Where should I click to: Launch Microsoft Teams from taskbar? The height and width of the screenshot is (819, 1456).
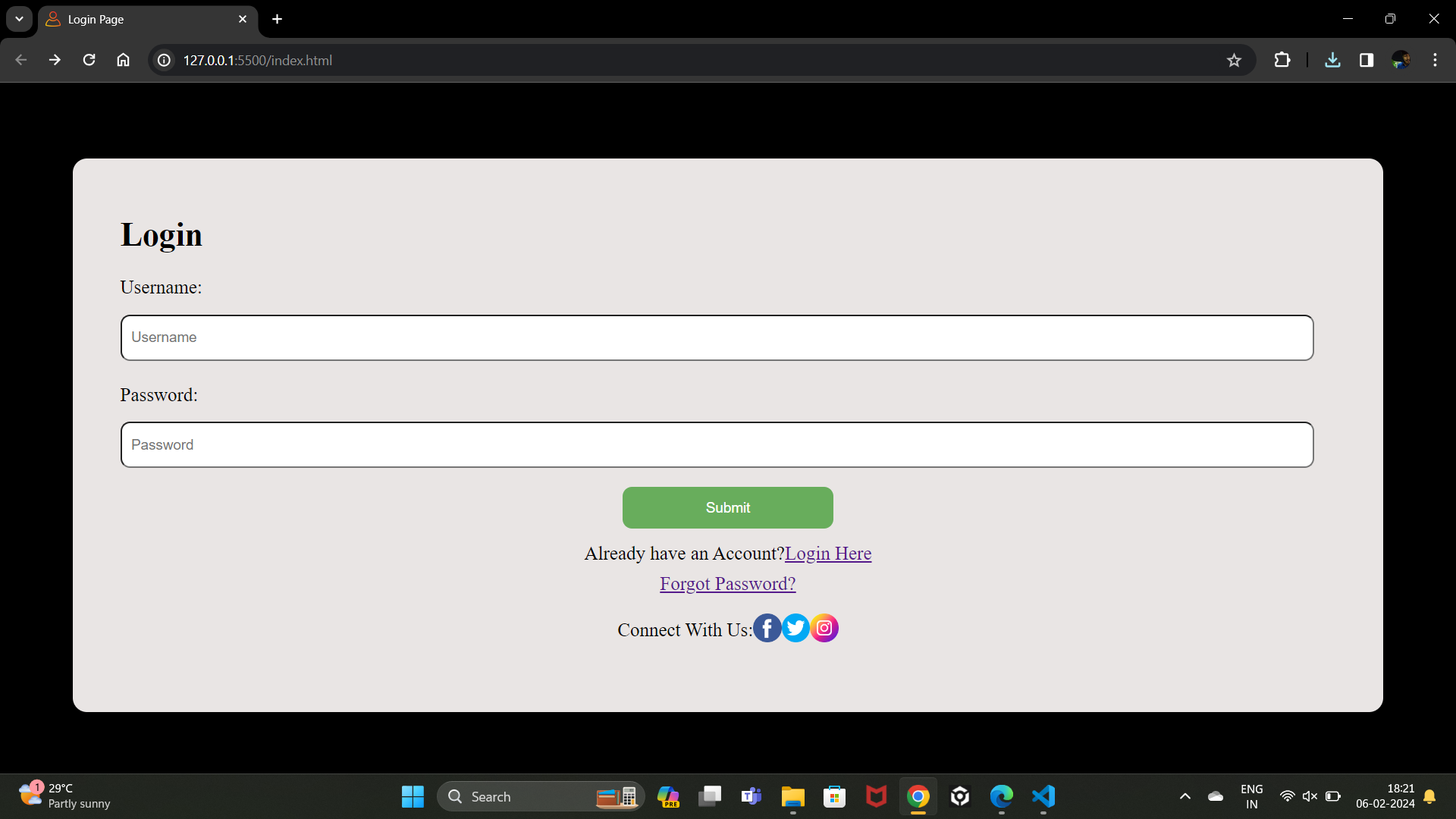[x=752, y=796]
